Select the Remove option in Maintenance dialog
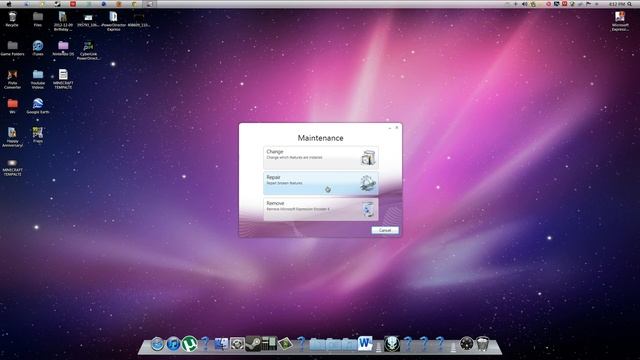 click(321, 209)
